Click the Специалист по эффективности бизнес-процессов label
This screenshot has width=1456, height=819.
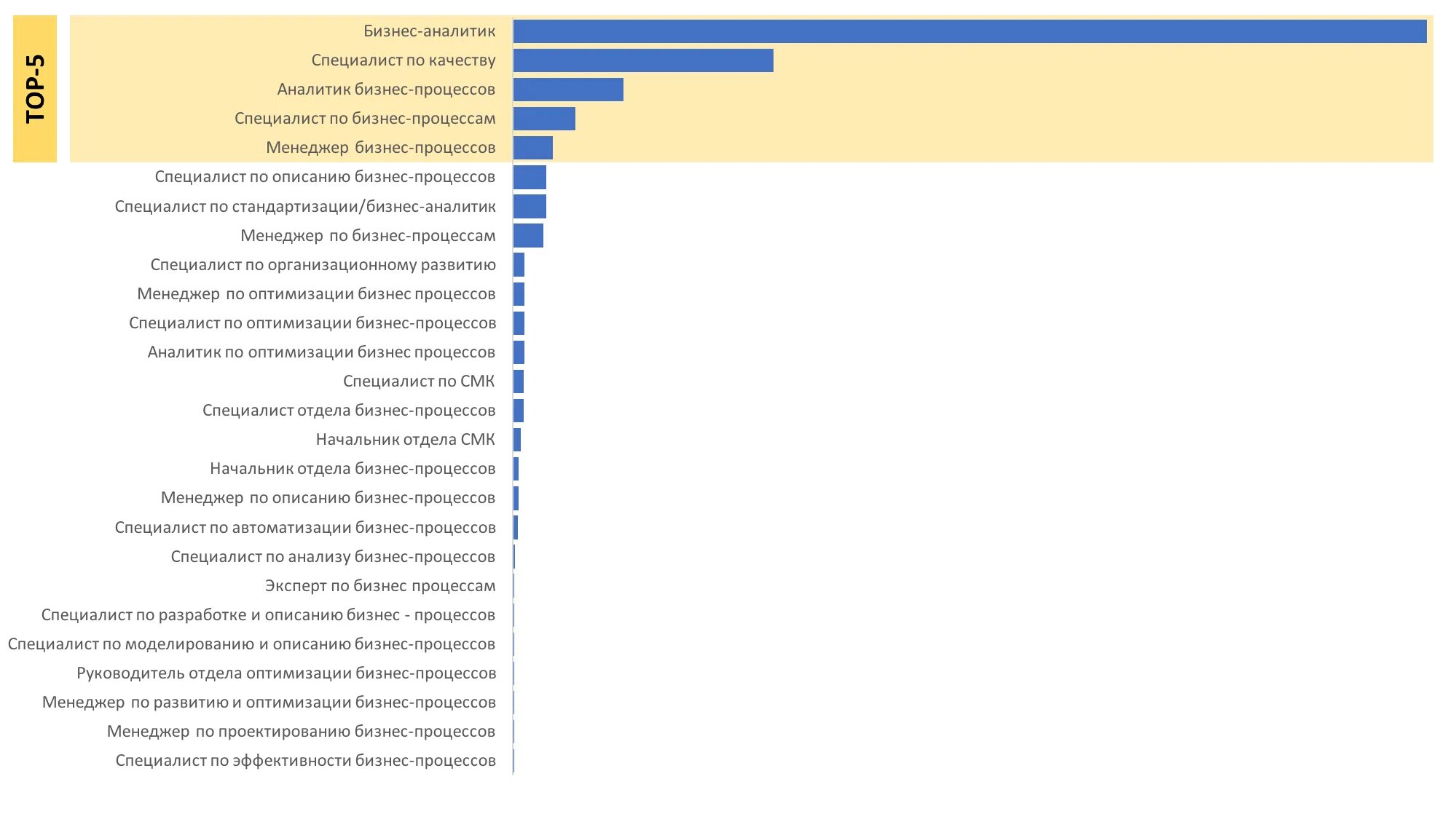coord(305,761)
